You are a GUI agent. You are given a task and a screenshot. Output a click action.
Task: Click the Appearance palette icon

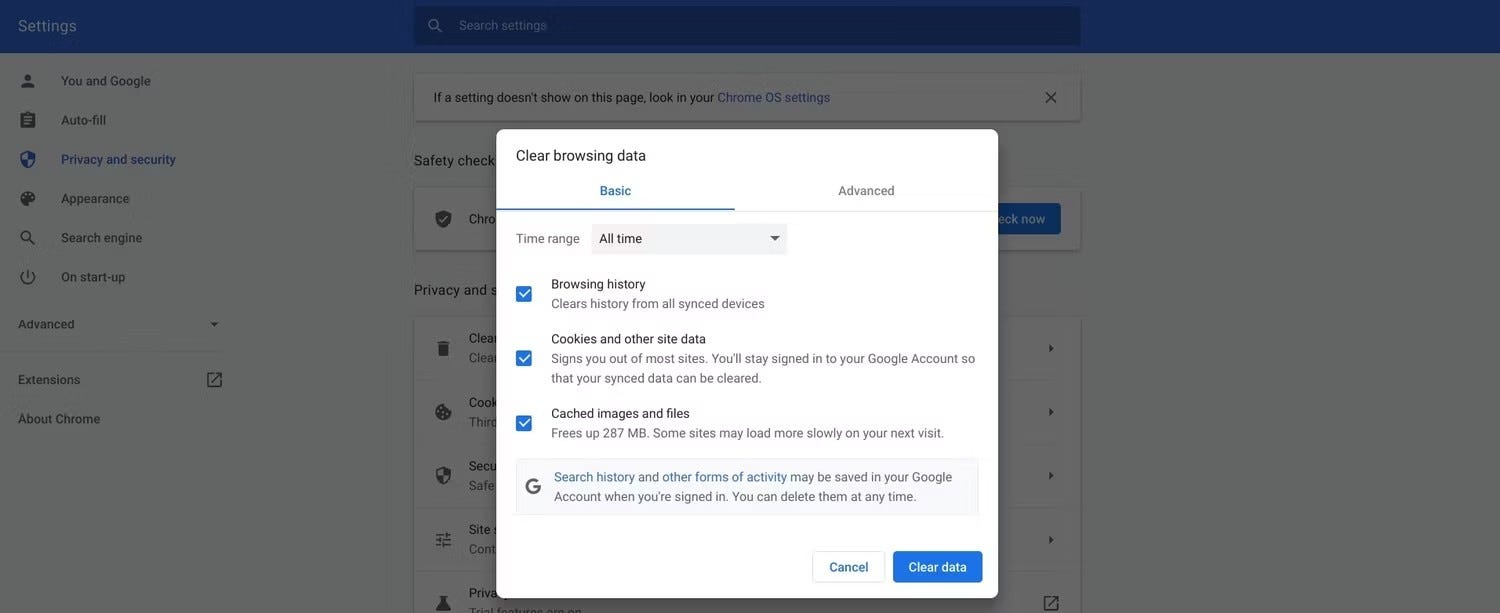pos(28,199)
